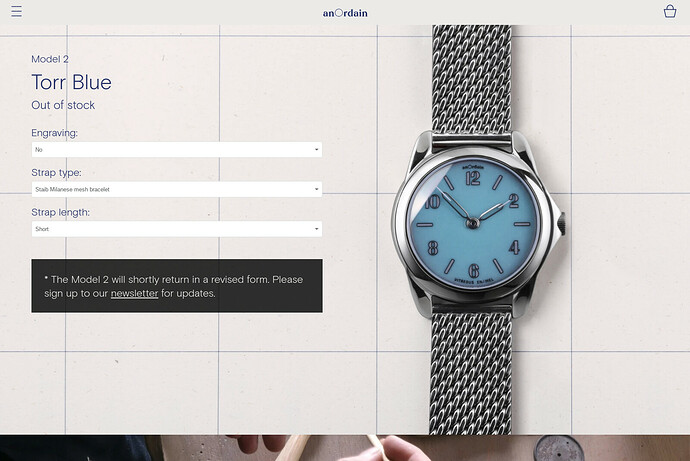The image size is (690, 461).
Task: Click the number 12 on the dial
Action: 473,179
